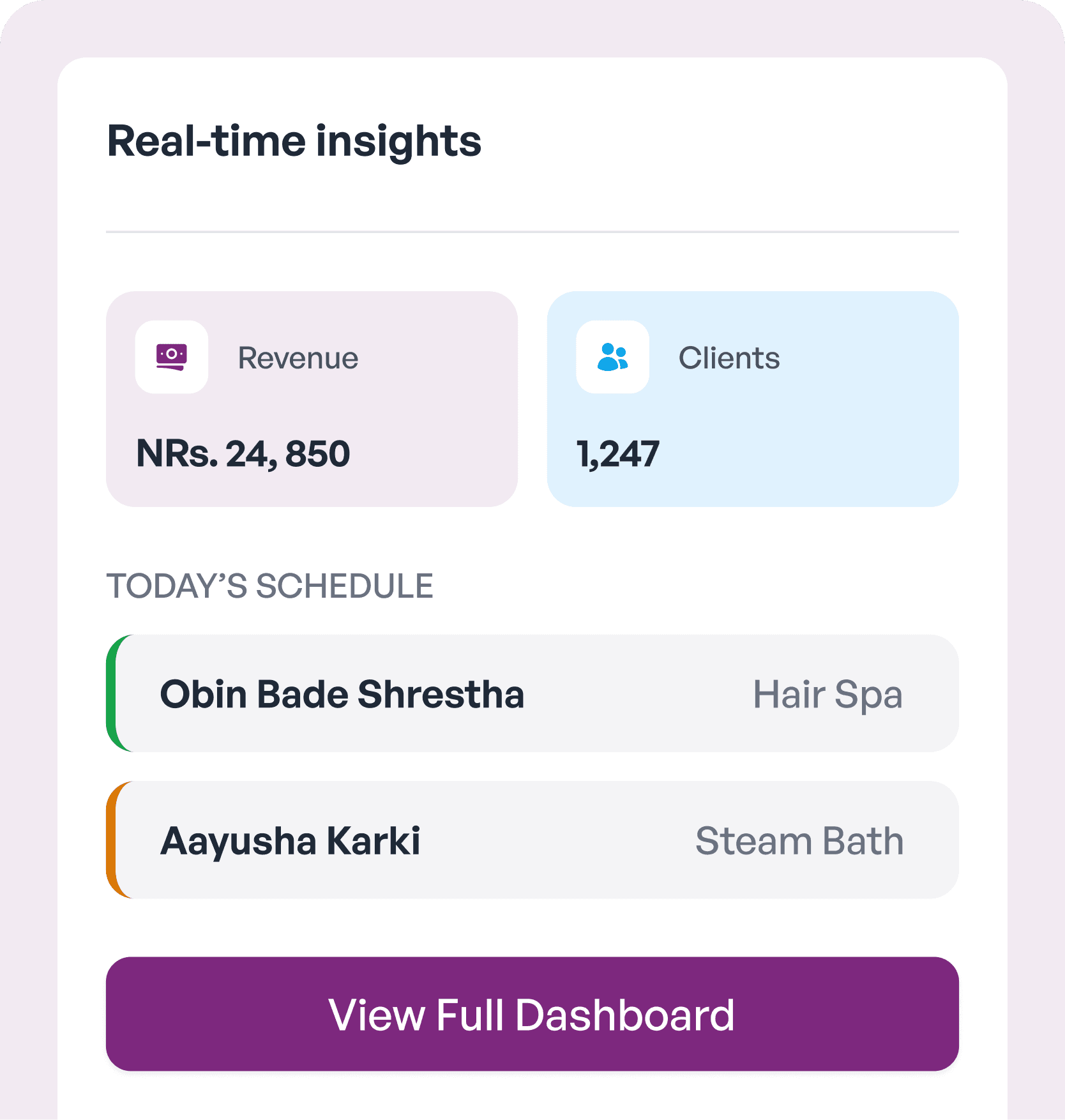Select the Obin Bade Shrestha client name
Screen dimensions: 1065x1120
pos(342,694)
